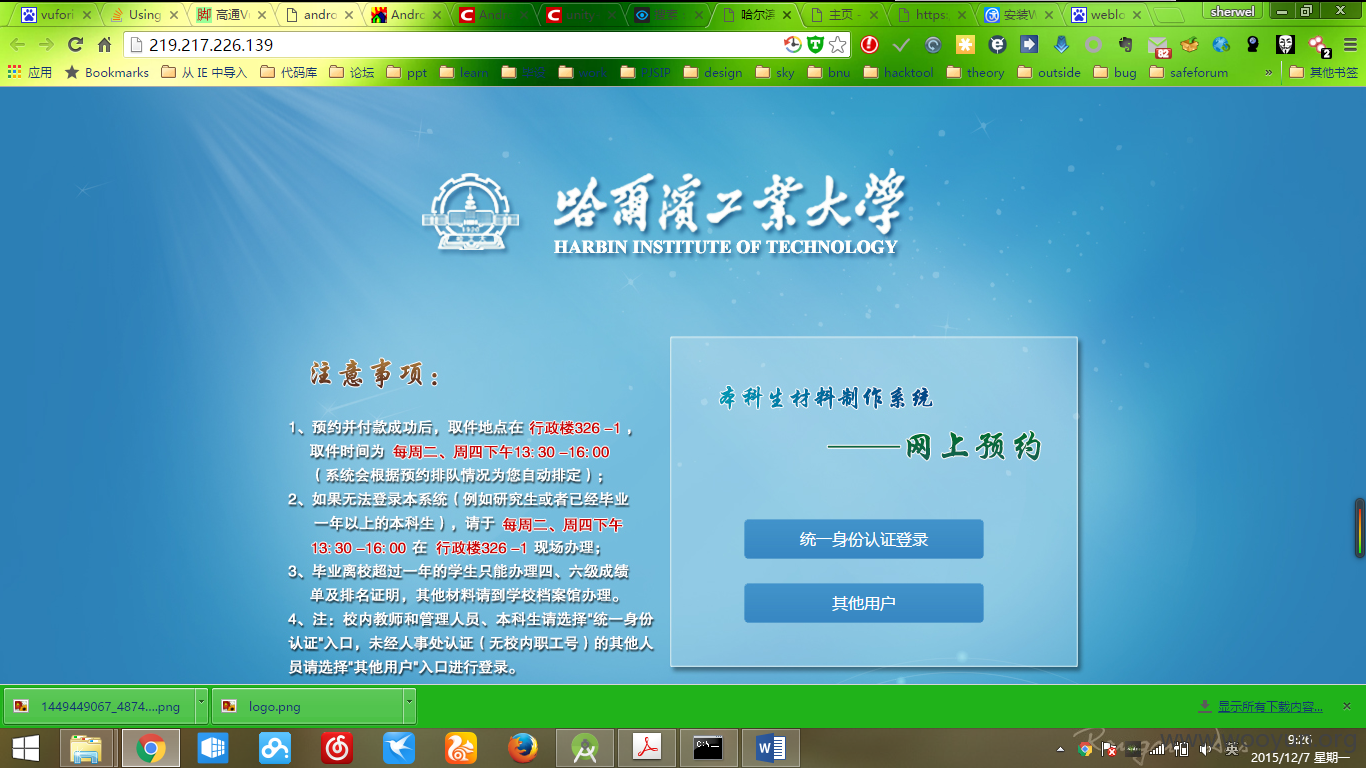The image size is (1366, 768).
Task: Open the Windows Start button
Action: coord(25,748)
